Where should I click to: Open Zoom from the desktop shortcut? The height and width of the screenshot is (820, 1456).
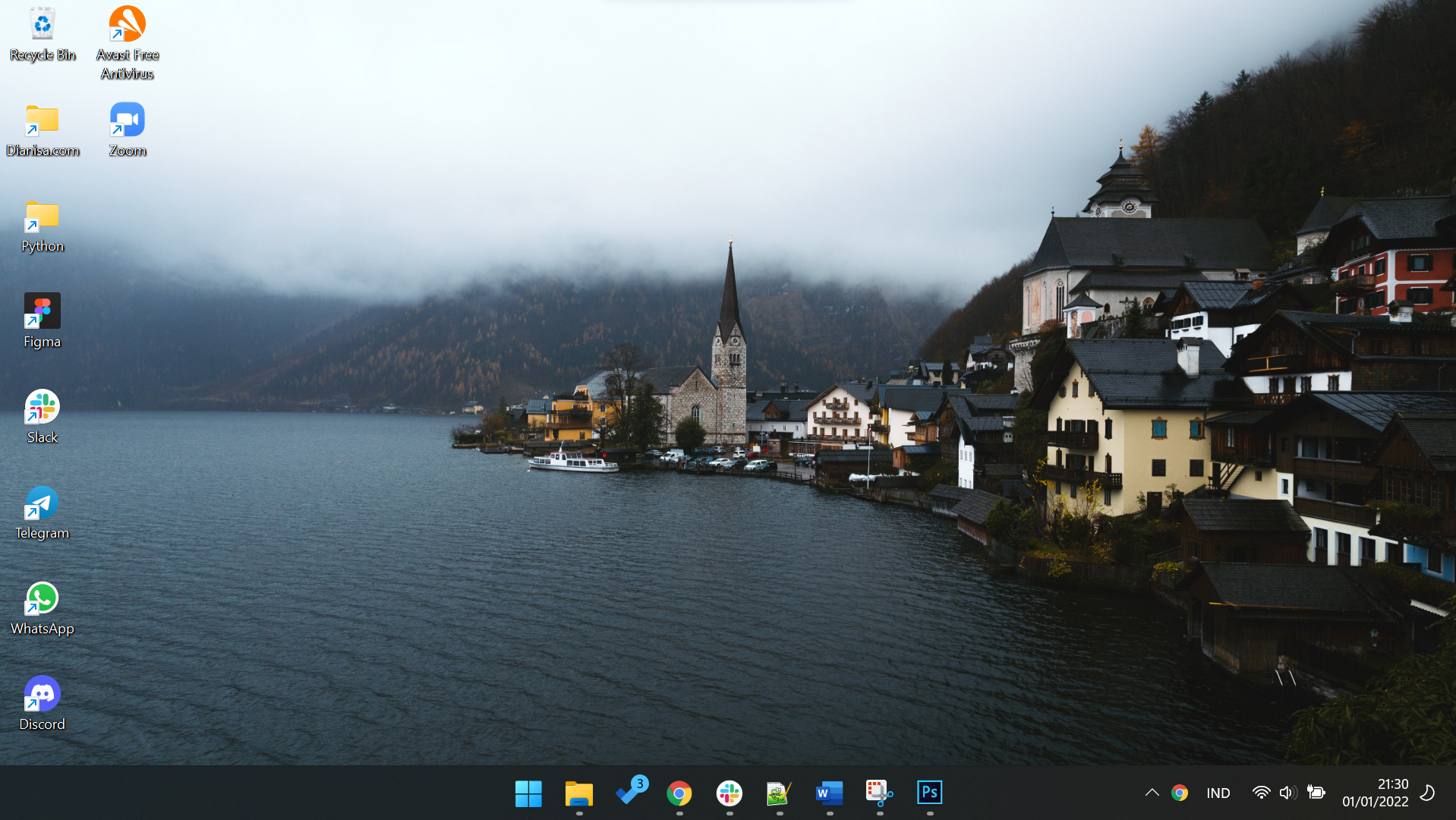pyautogui.click(x=126, y=119)
